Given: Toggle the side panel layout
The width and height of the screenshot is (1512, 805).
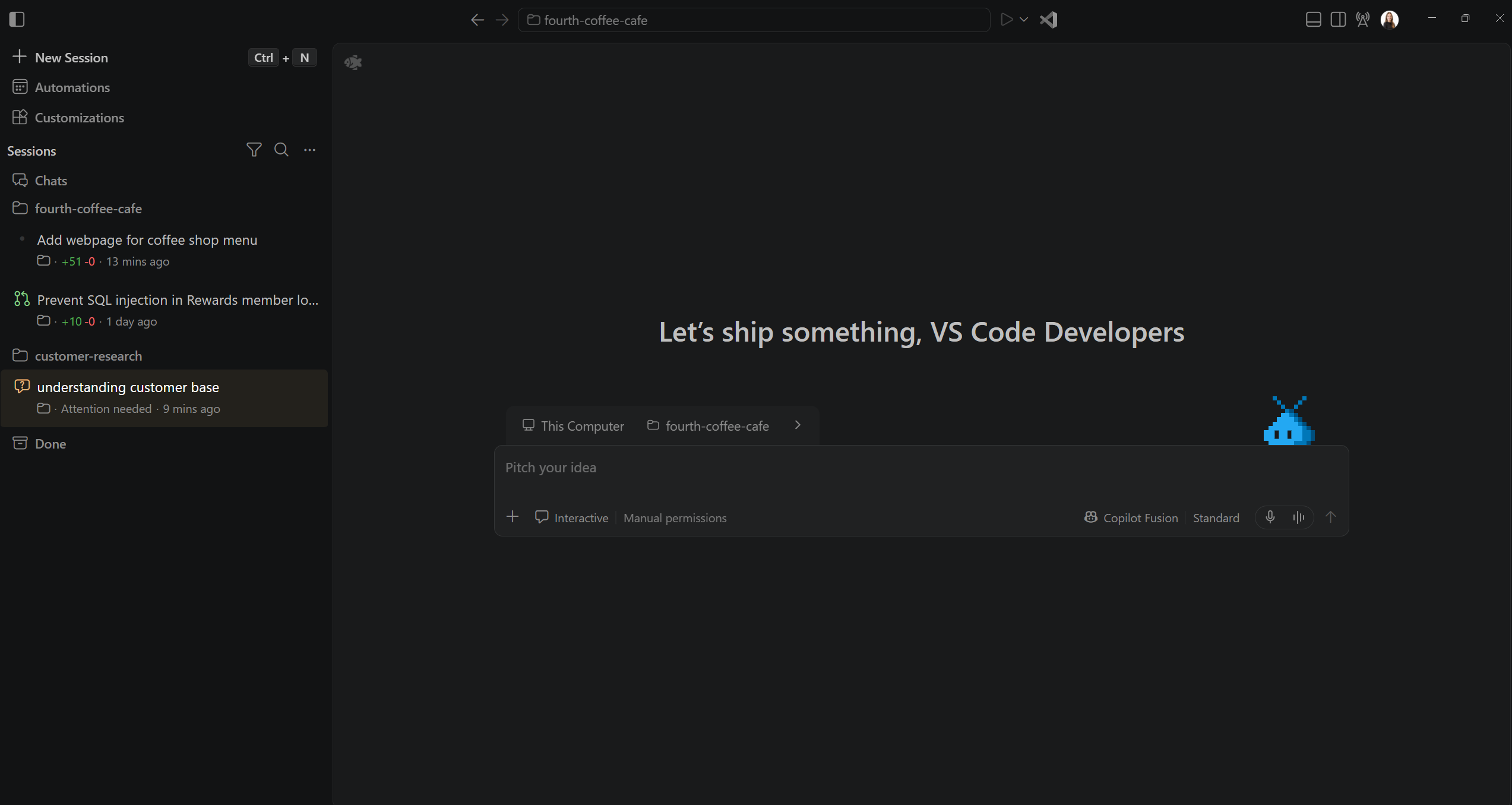Looking at the screenshot, I should pos(1339,20).
